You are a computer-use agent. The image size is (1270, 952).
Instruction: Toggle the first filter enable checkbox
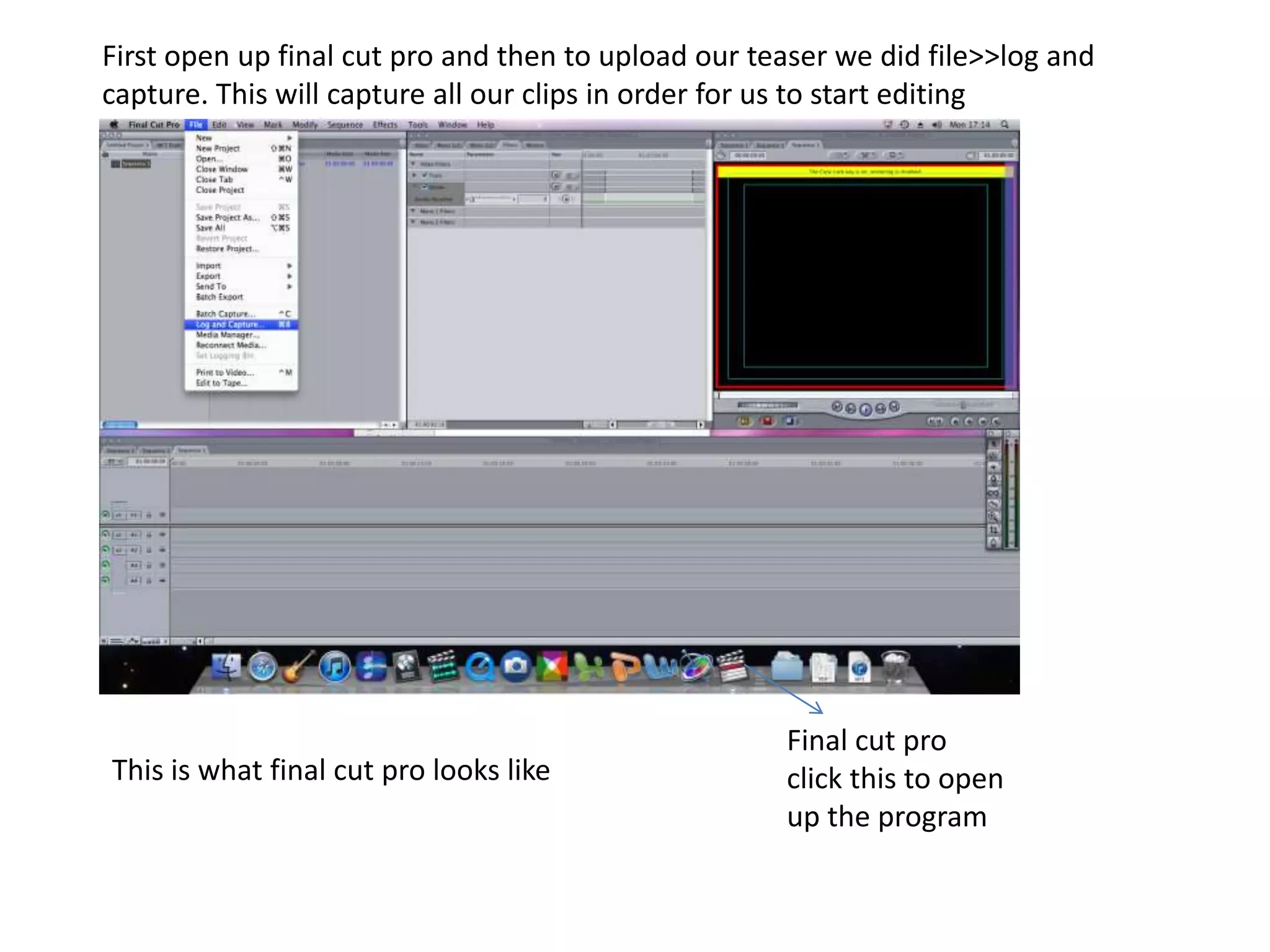pyautogui.click(x=425, y=175)
